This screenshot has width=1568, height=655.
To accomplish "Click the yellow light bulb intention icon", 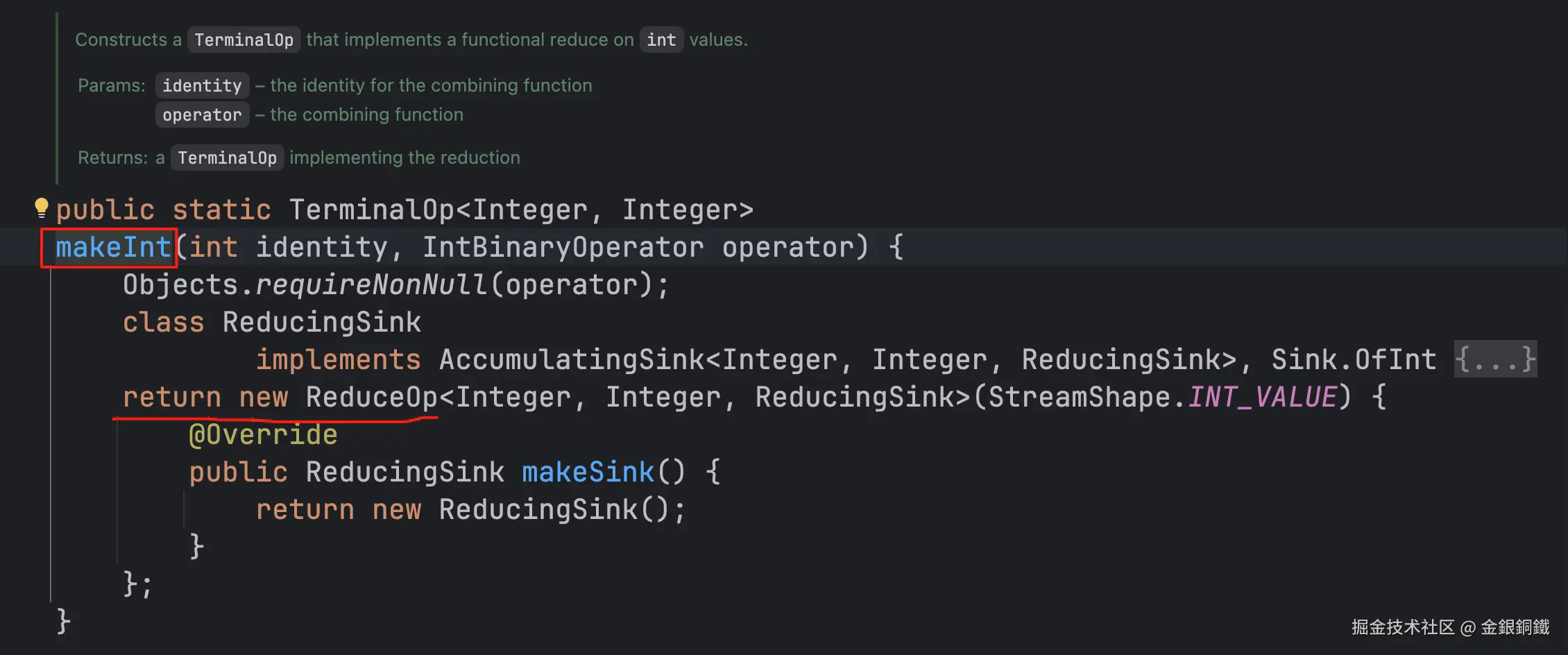I will (x=41, y=207).
